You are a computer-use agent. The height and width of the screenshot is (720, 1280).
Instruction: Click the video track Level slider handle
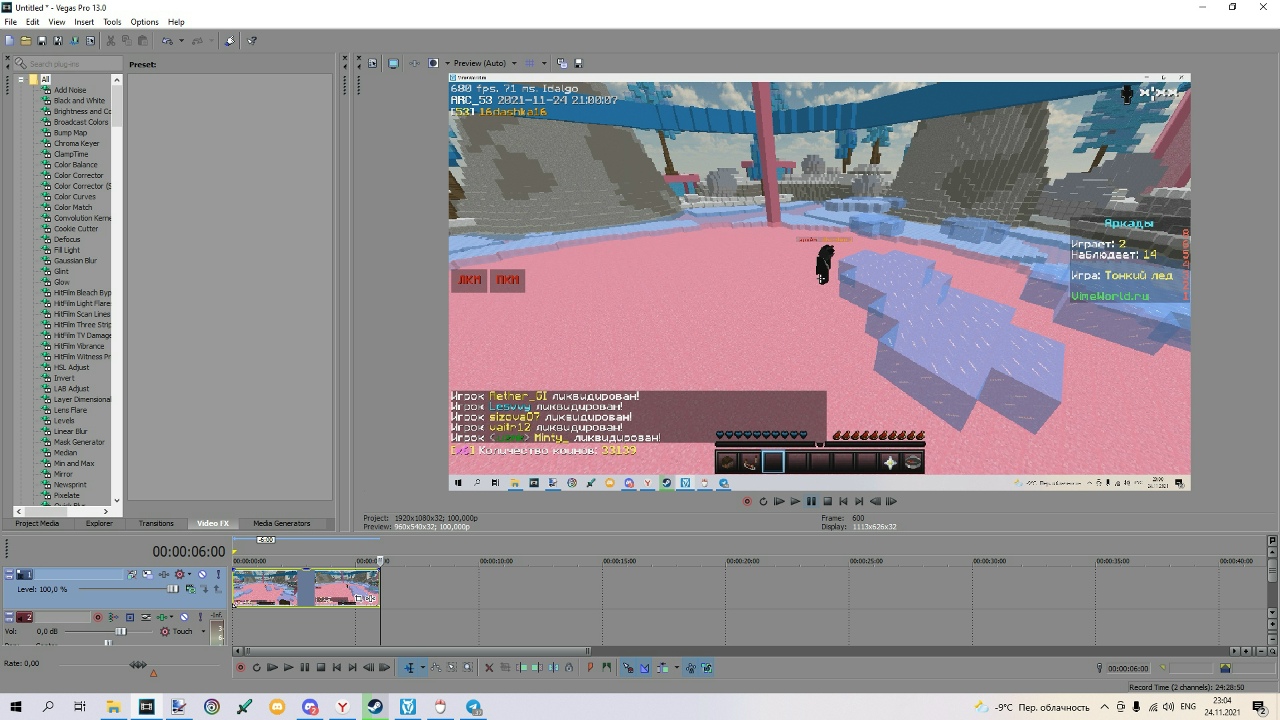[x=172, y=589]
